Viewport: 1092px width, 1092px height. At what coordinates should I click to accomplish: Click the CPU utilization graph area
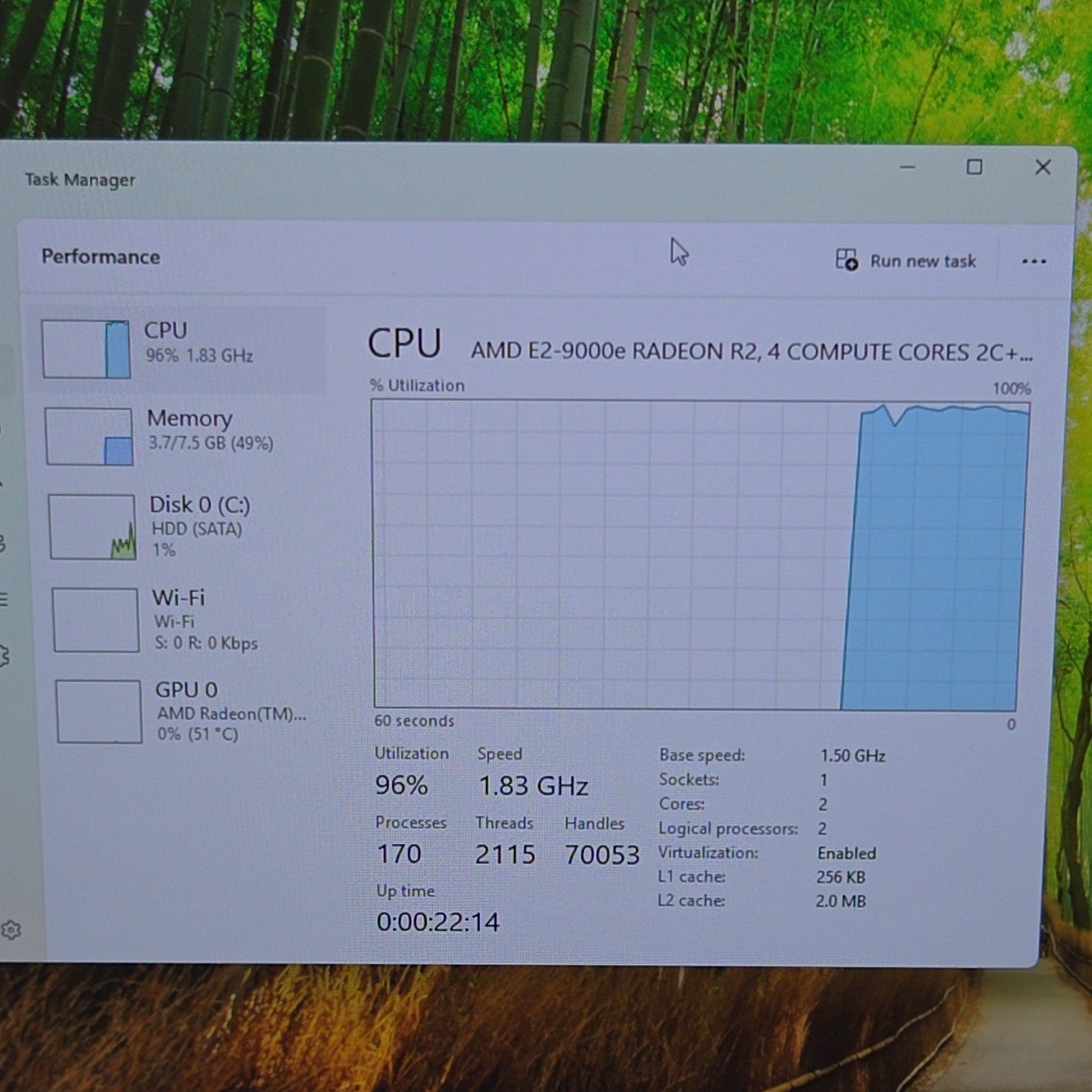(x=699, y=555)
